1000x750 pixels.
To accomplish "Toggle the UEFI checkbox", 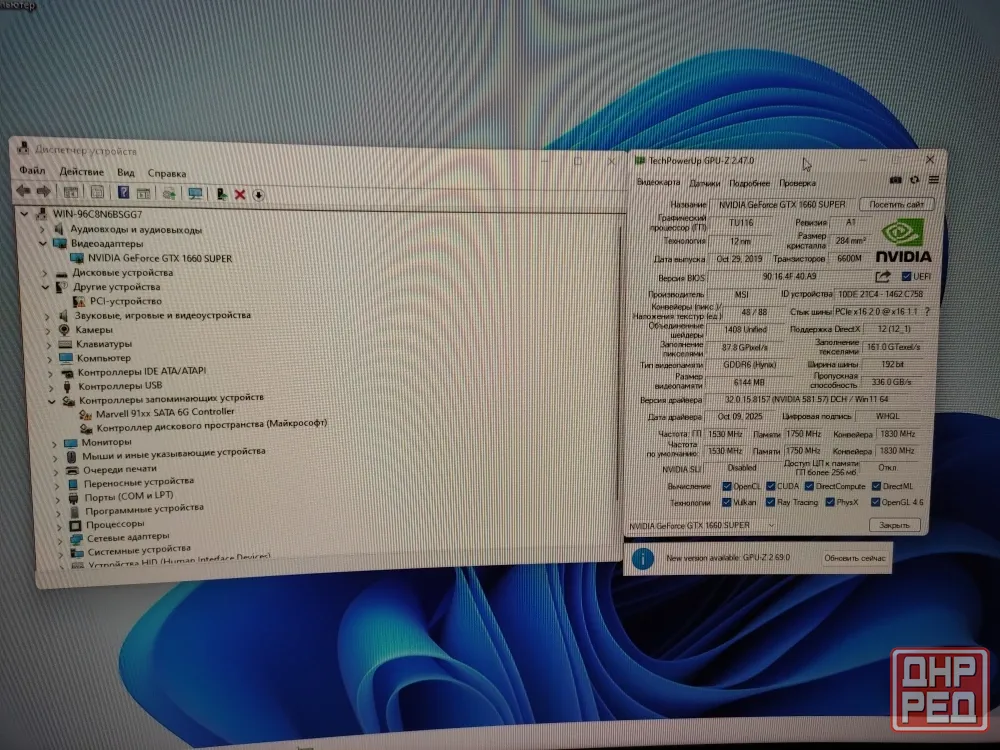I will [x=906, y=276].
